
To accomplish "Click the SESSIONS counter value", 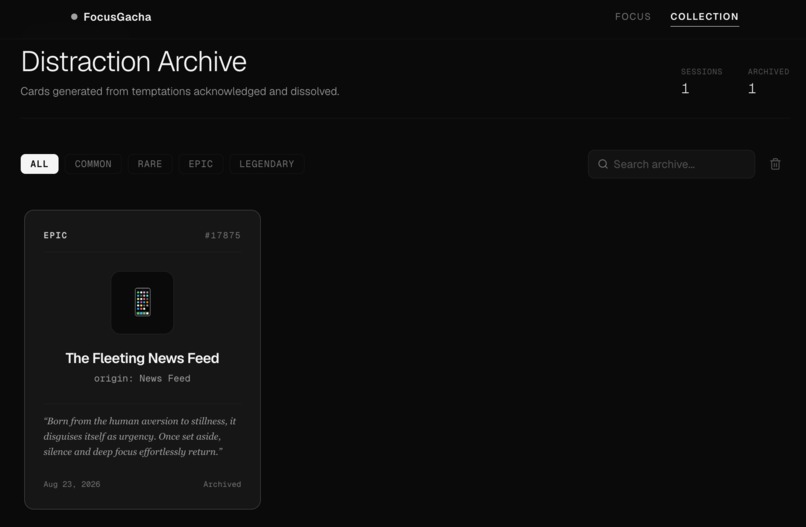I will point(685,89).
